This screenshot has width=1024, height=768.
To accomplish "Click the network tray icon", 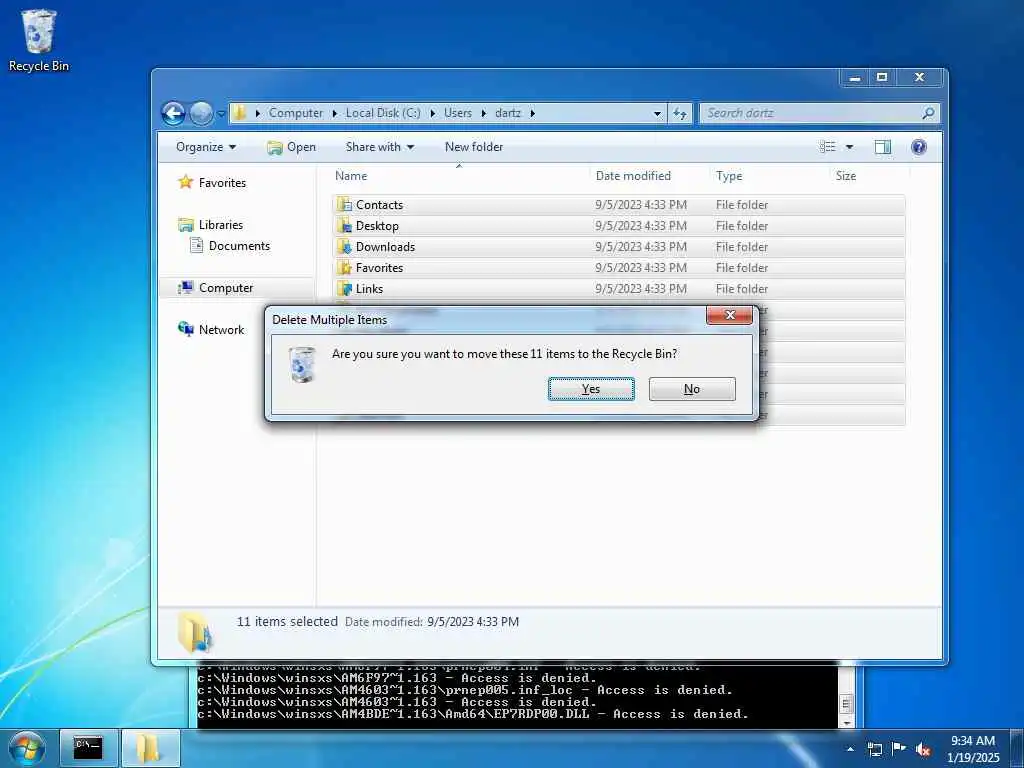I will coord(874,749).
